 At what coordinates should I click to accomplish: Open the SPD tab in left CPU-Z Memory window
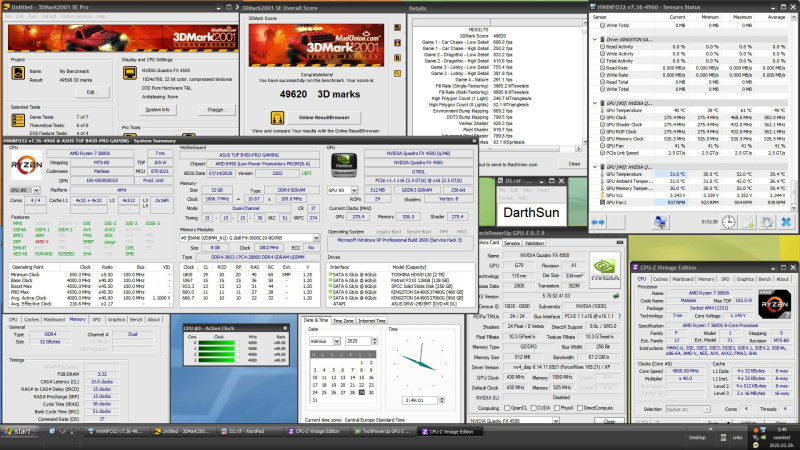click(96, 319)
